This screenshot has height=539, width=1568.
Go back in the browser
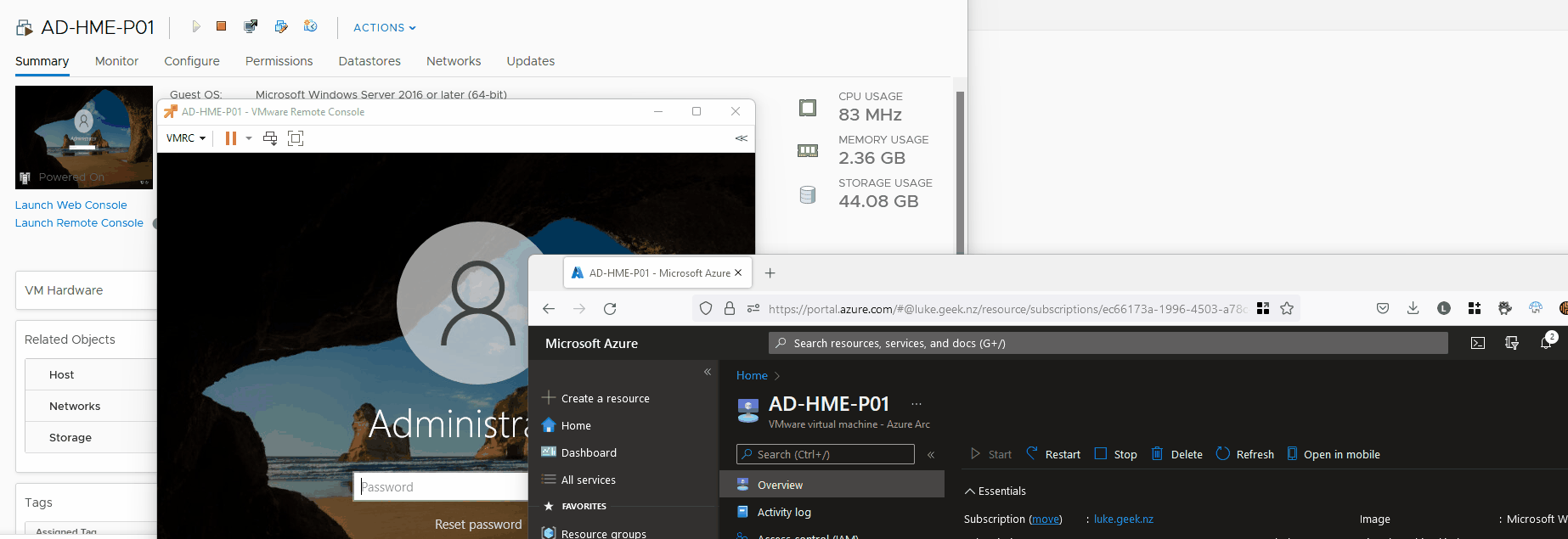[549, 309]
